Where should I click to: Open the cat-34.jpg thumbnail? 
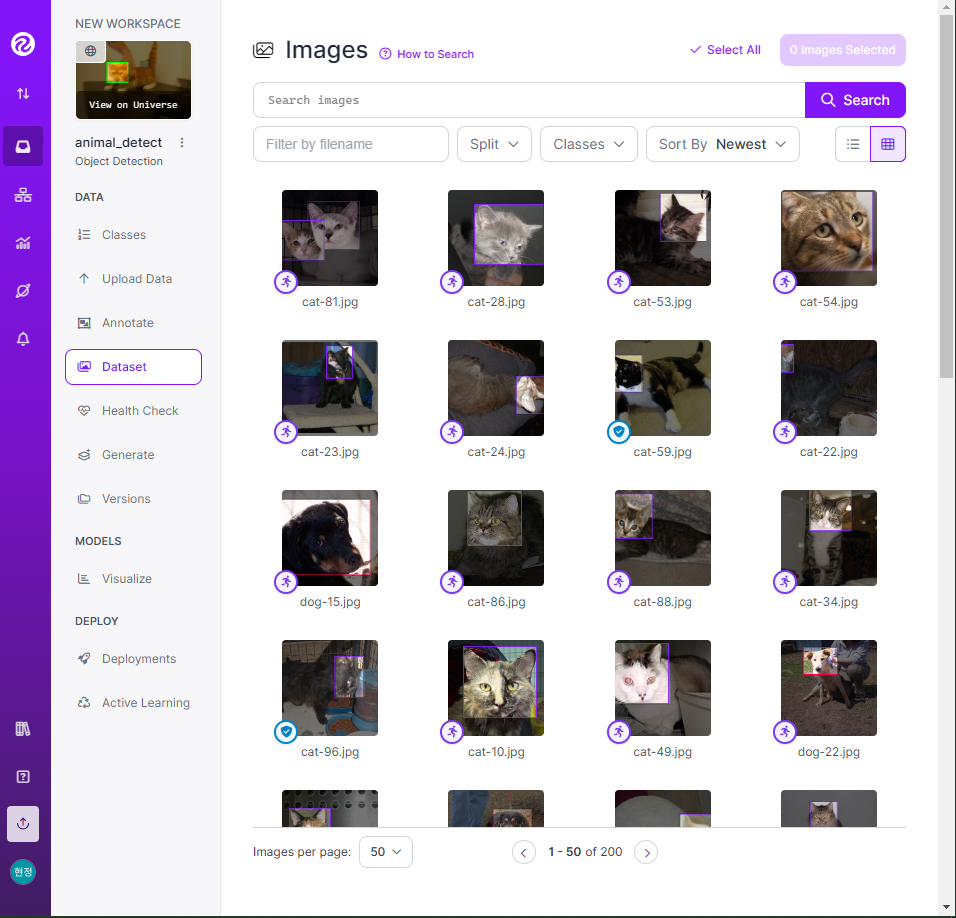click(x=829, y=538)
